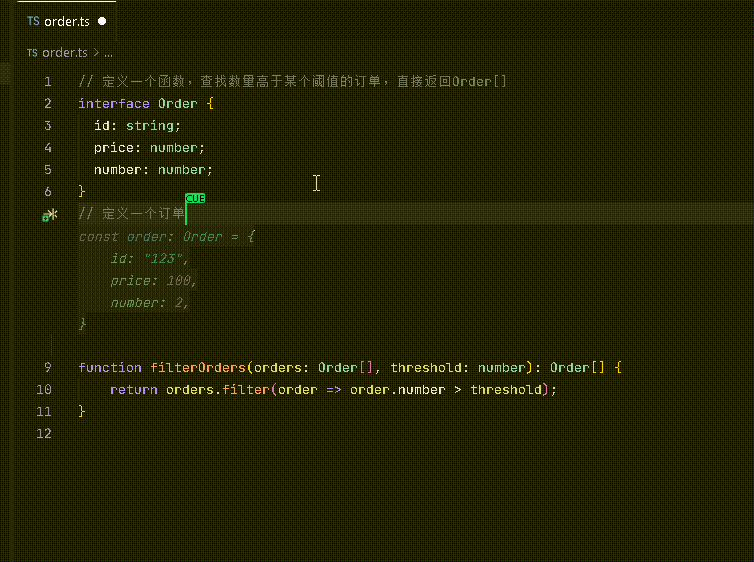Click line number 2 in the gutter
The height and width of the screenshot is (562, 754).
tap(48, 104)
